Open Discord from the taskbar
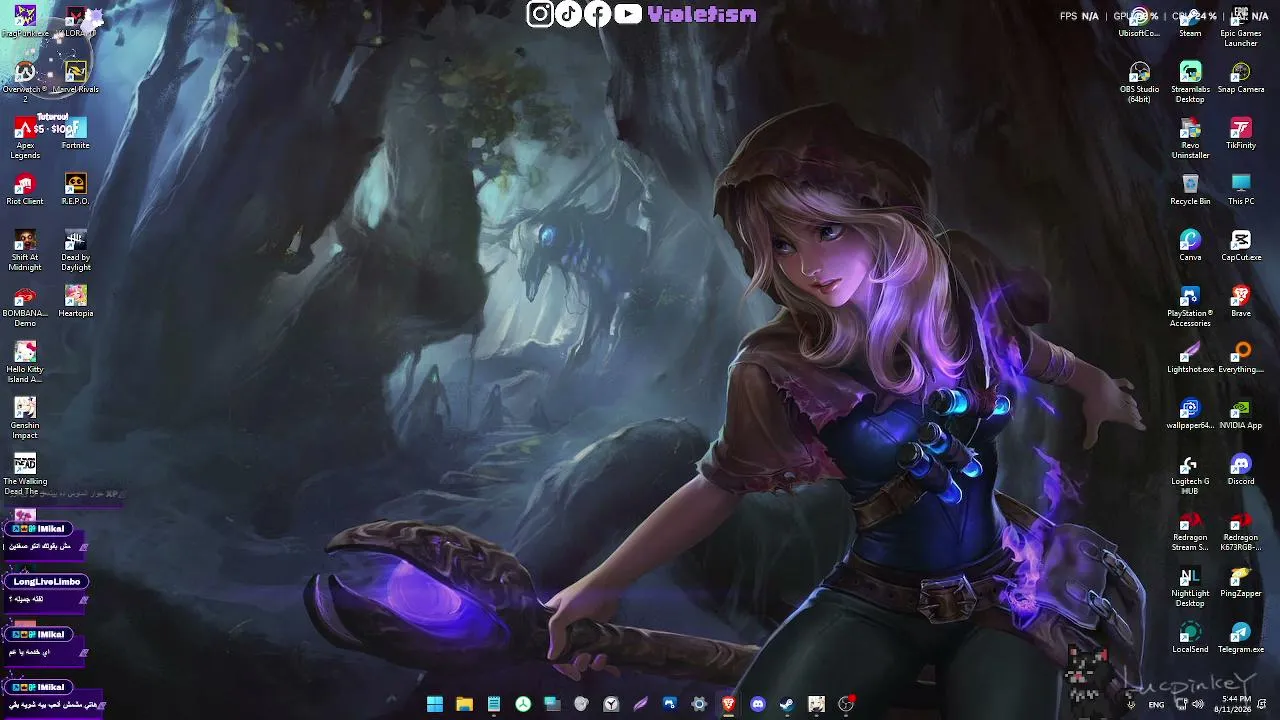1280x720 pixels. click(757, 704)
